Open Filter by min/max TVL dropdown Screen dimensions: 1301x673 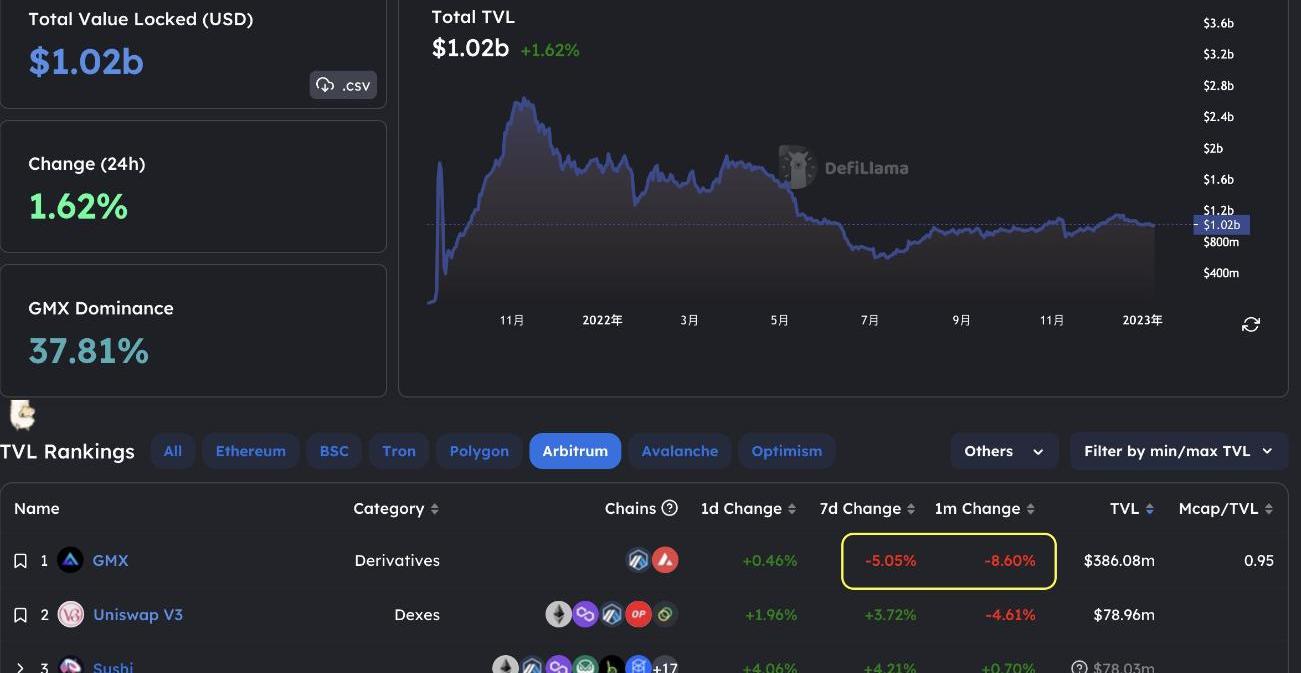(1178, 451)
